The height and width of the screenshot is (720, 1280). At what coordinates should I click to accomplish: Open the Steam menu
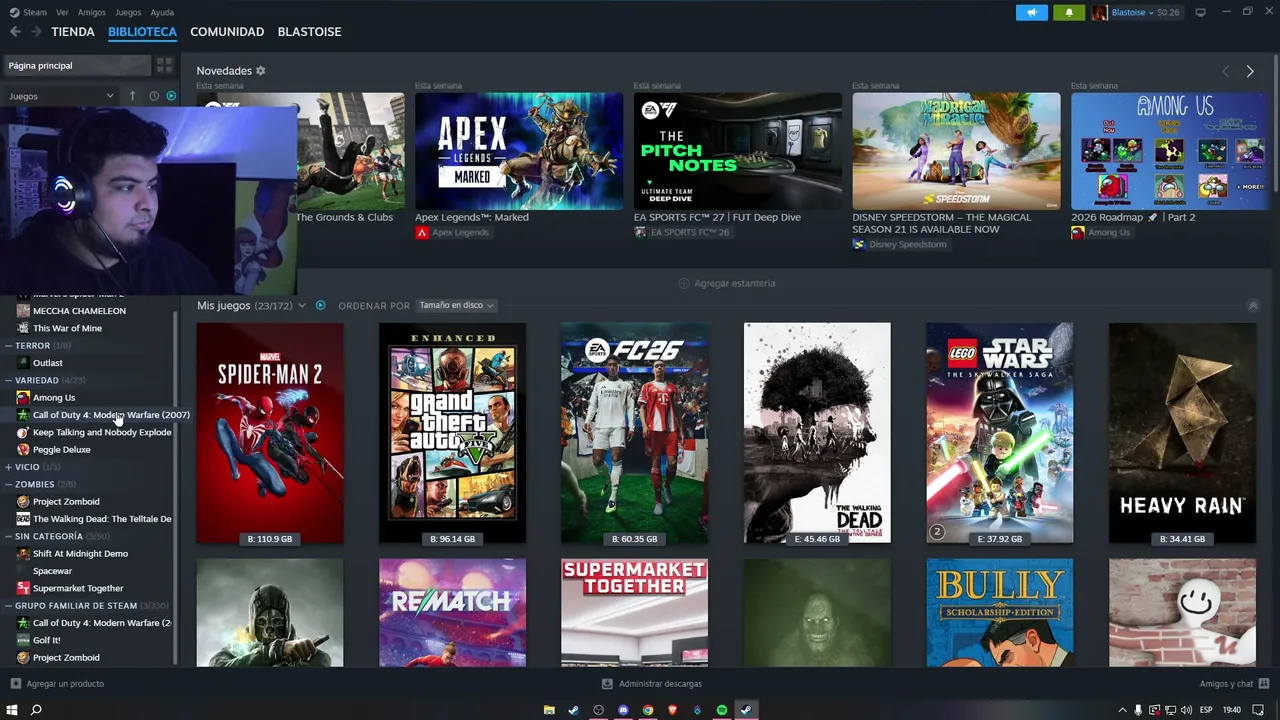pos(28,12)
